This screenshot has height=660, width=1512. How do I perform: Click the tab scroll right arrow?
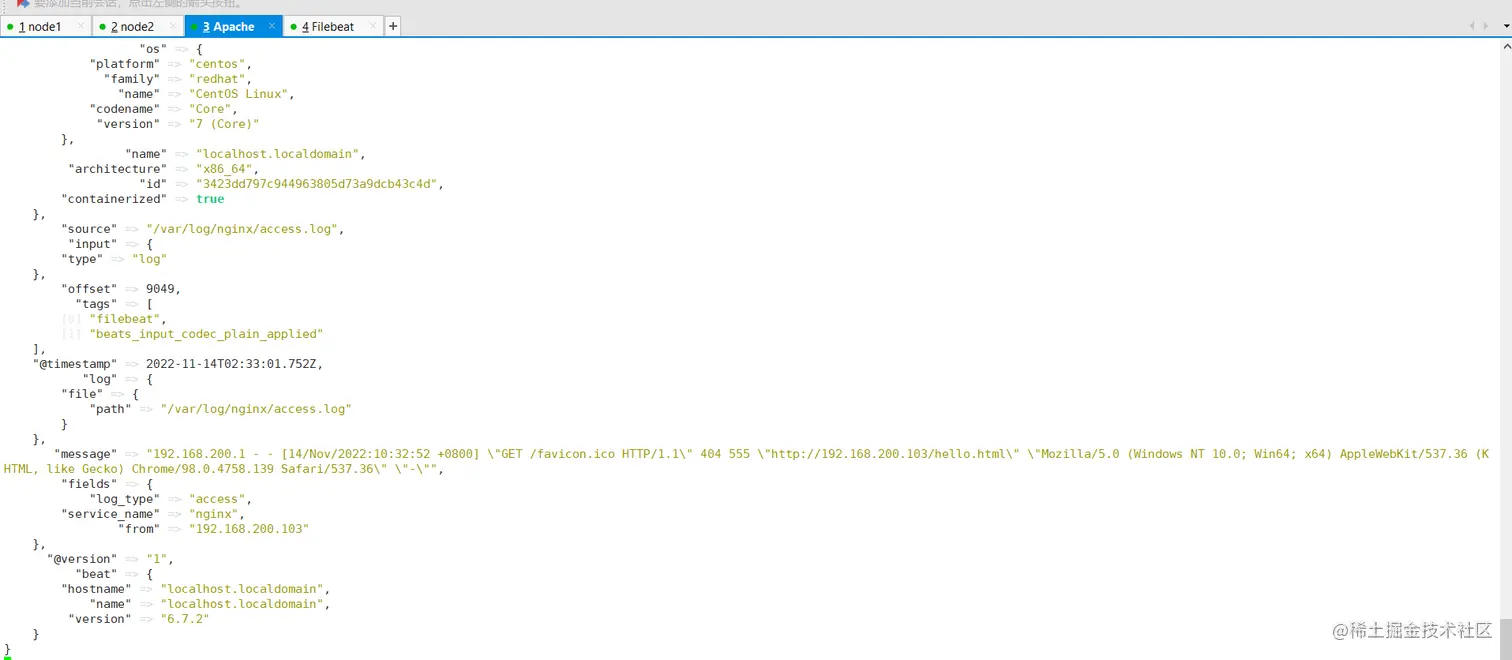pyautogui.click(x=1484, y=27)
